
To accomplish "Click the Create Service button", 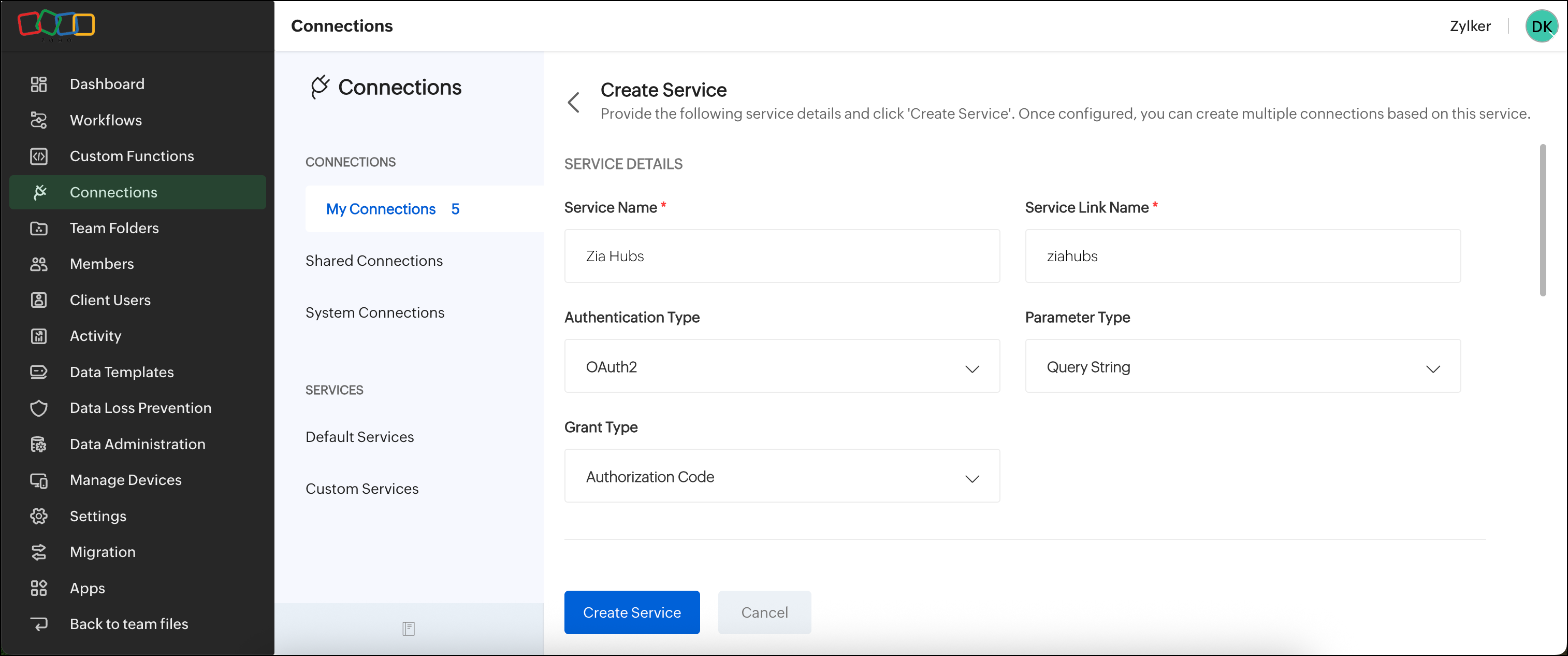I will coord(631,612).
